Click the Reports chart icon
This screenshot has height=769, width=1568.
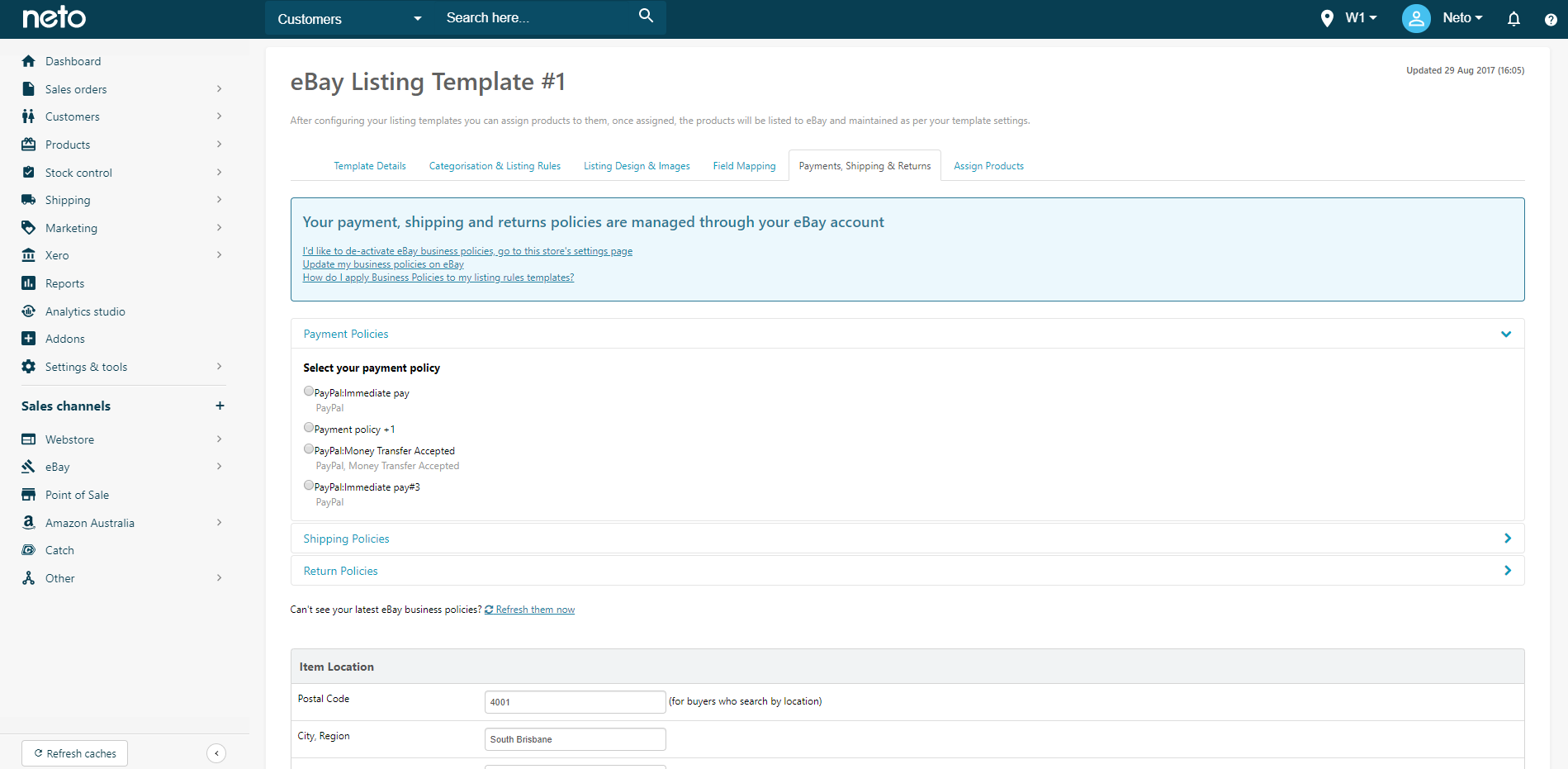coord(29,283)
